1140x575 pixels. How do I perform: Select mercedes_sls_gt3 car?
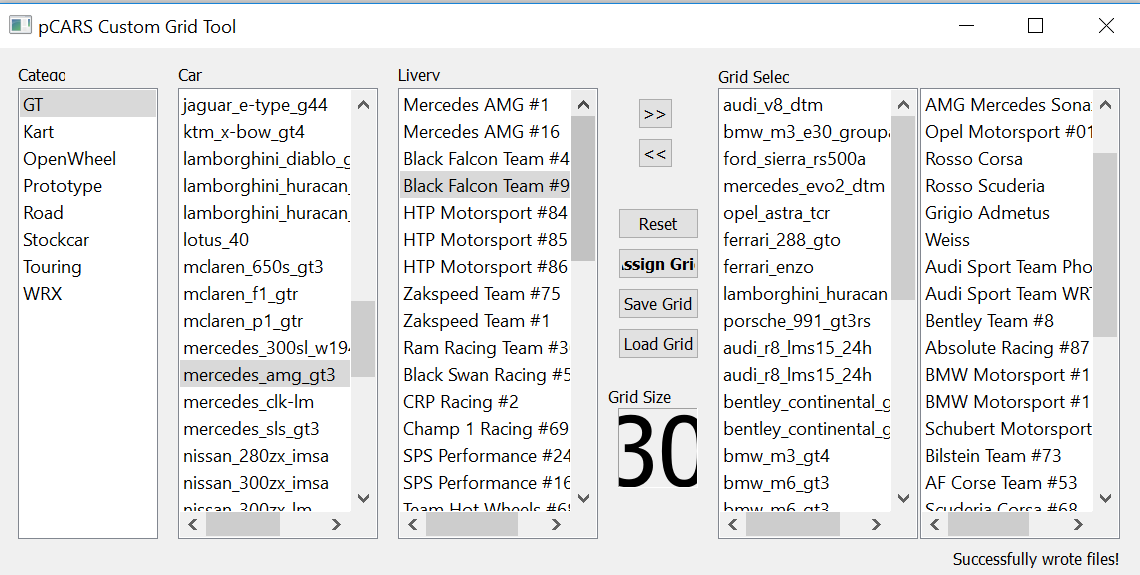point(265,429)
